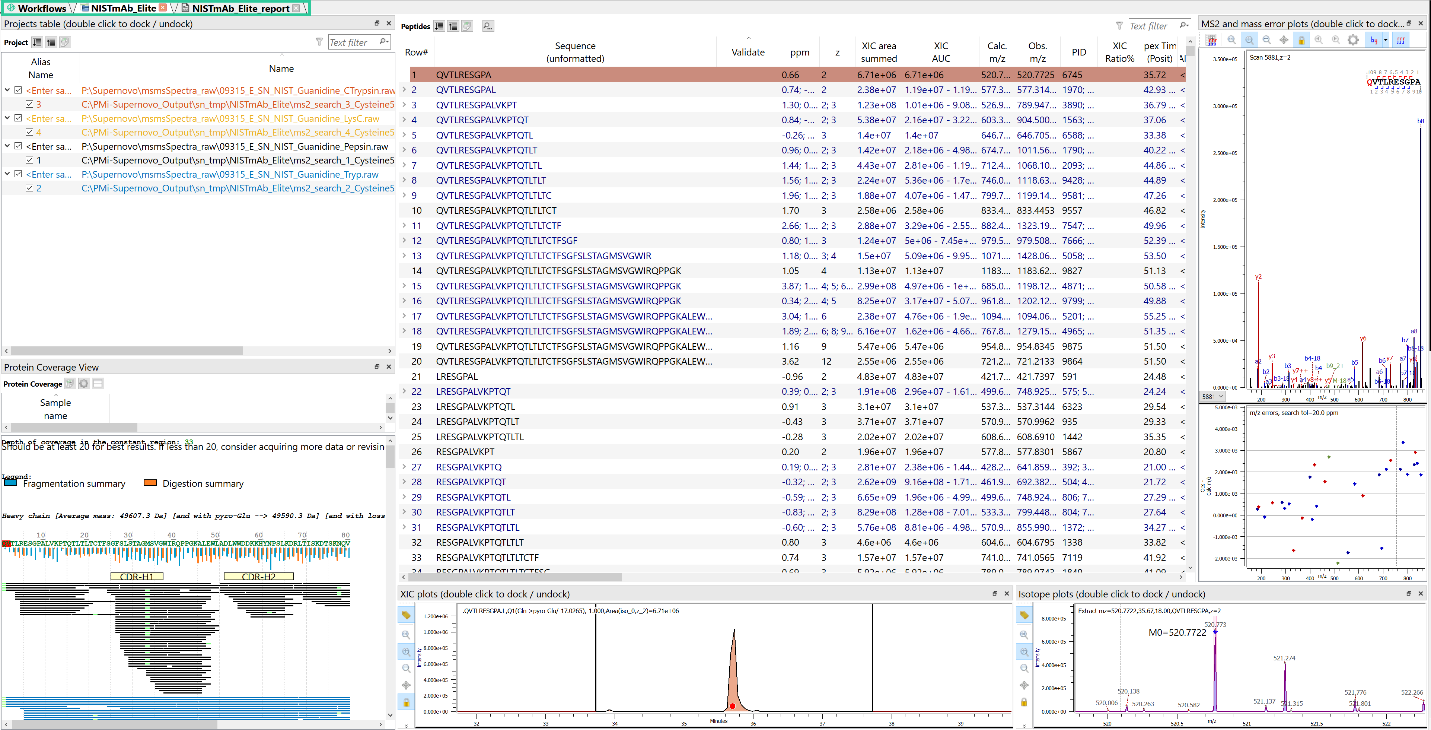Click the second icon in the Project toolbar

coord(51,42)
